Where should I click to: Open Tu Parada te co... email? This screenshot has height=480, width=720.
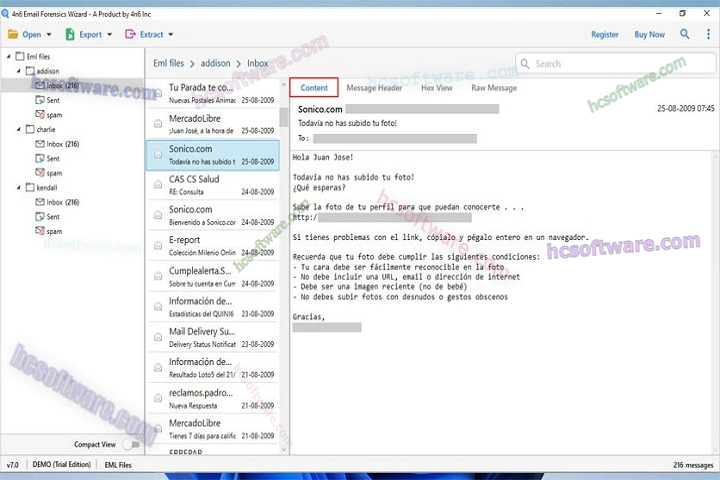point(213,93)
